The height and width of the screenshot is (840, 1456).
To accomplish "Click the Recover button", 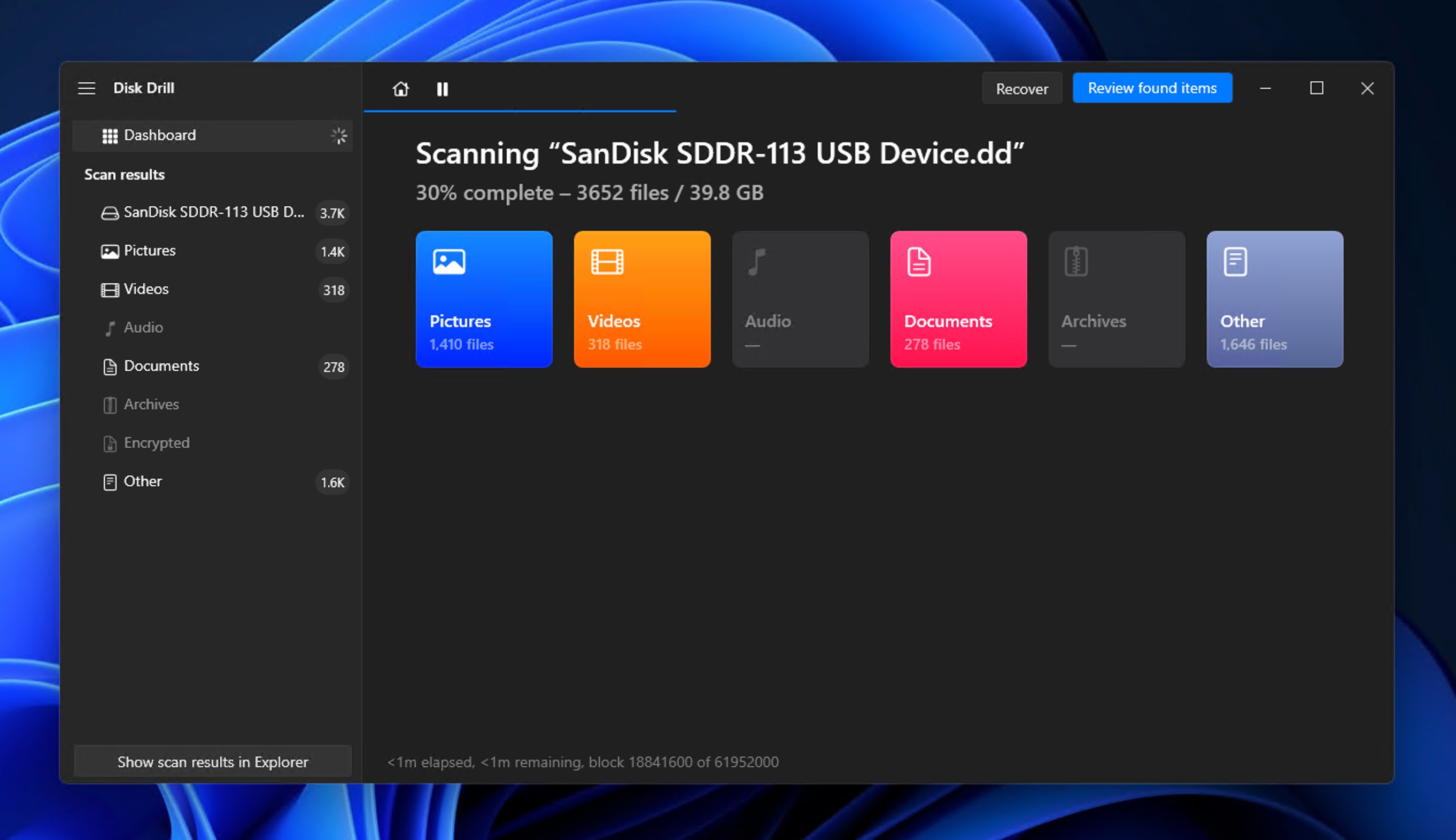I will point(1021,88).
